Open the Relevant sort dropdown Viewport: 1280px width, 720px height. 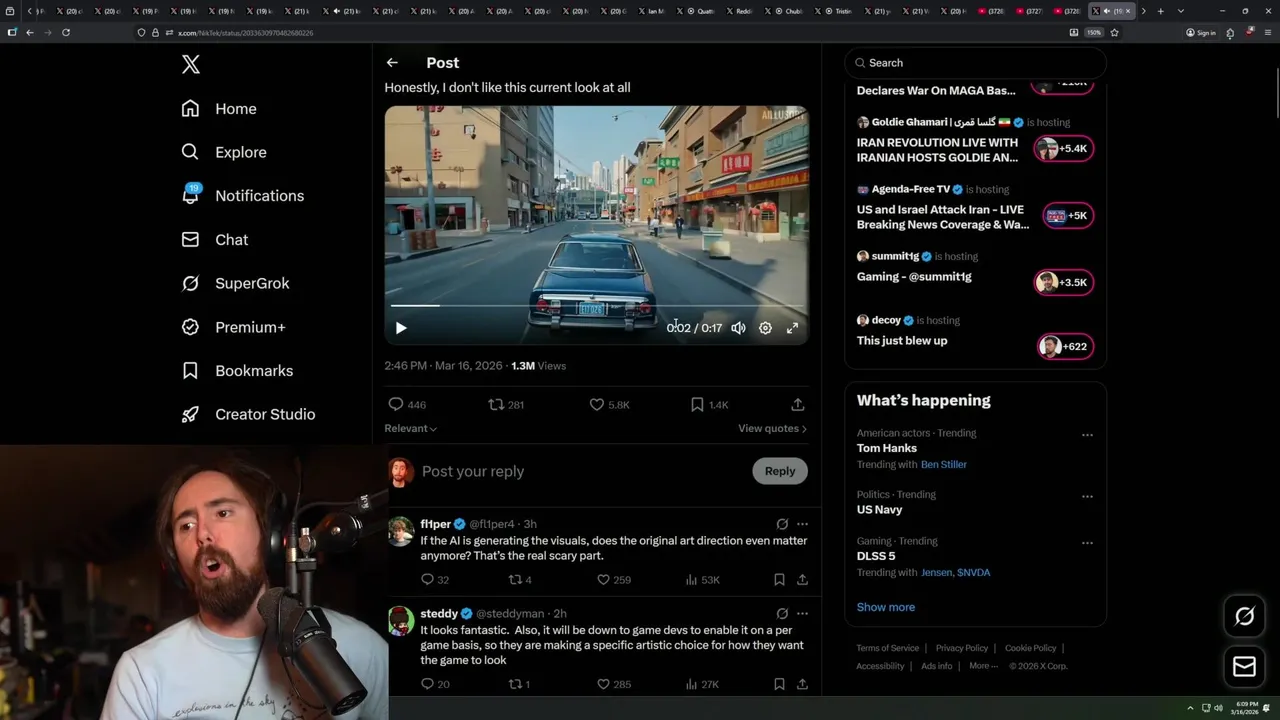410,428
